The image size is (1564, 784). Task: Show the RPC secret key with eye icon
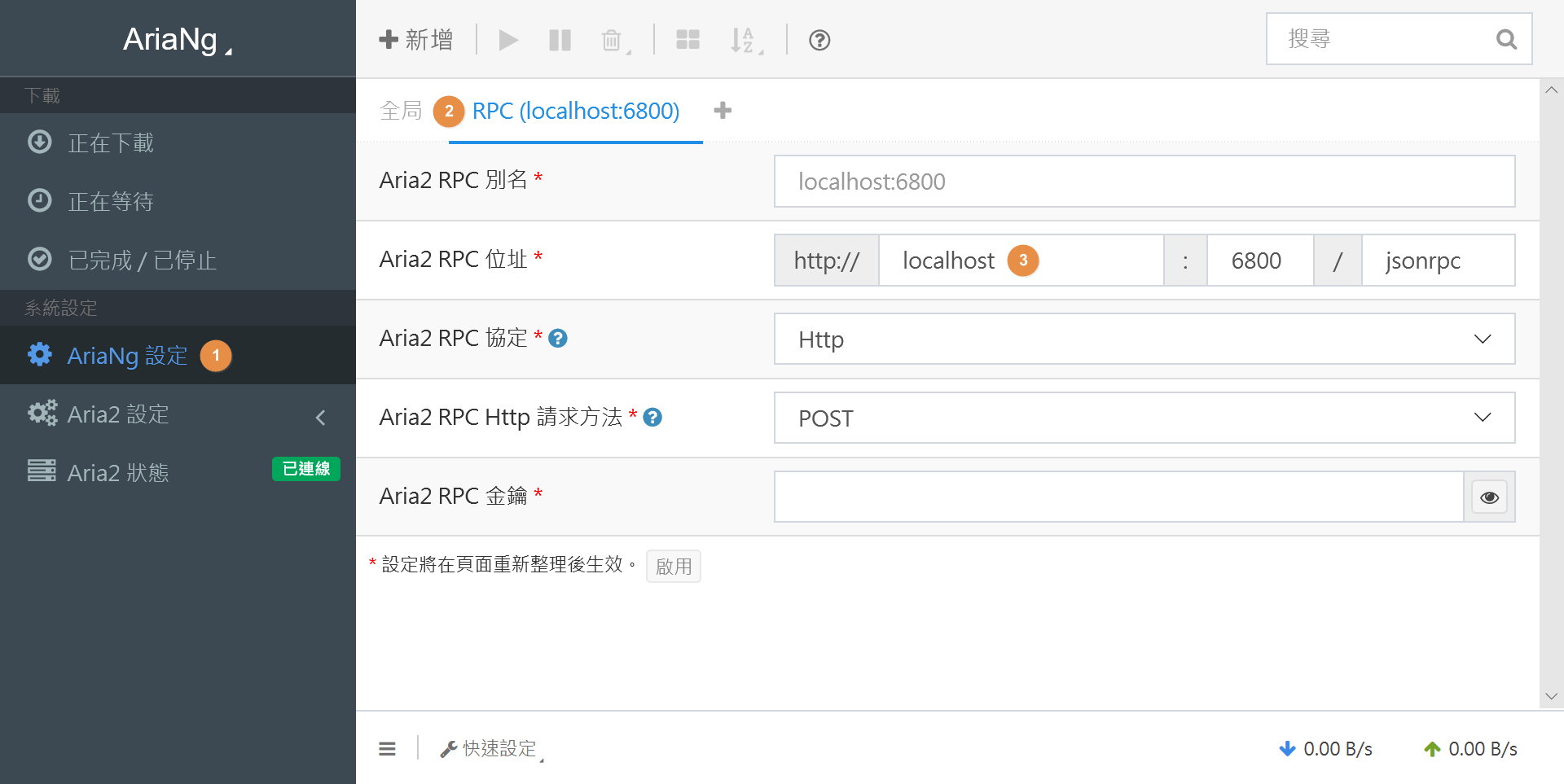[1489, 497]
